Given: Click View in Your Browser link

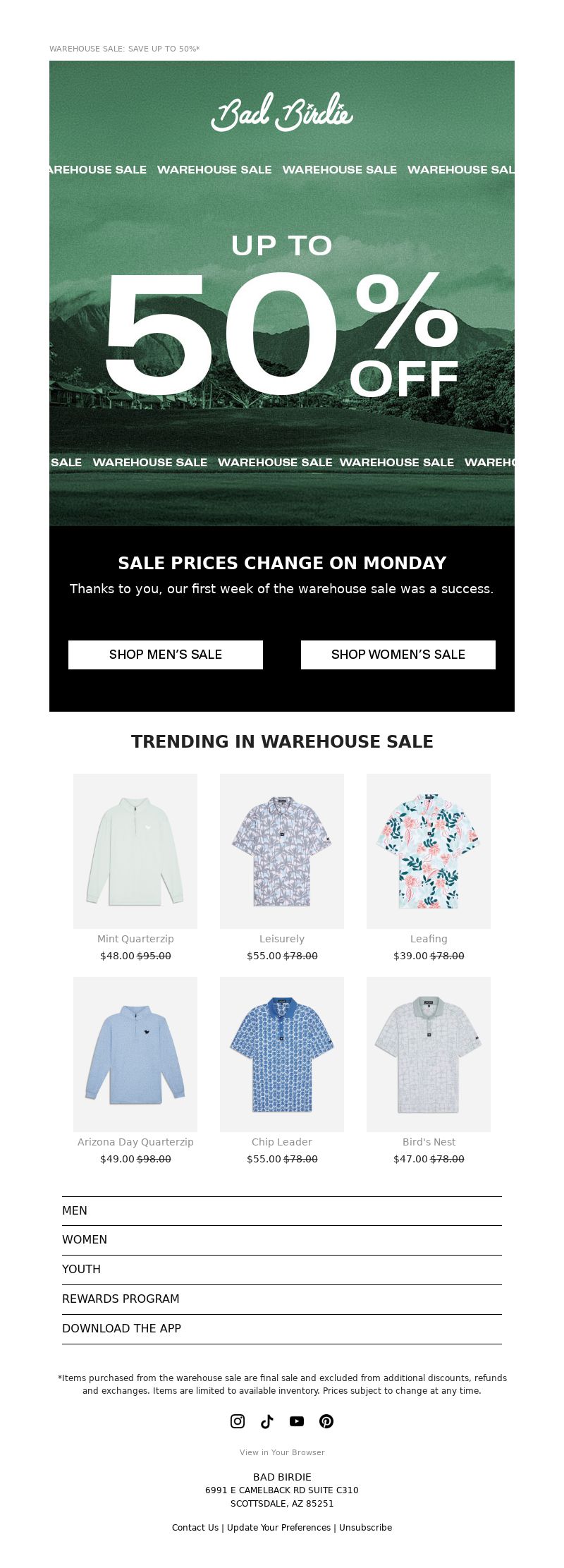Looking at the screenshot, I should click(x=282, y=1452).
